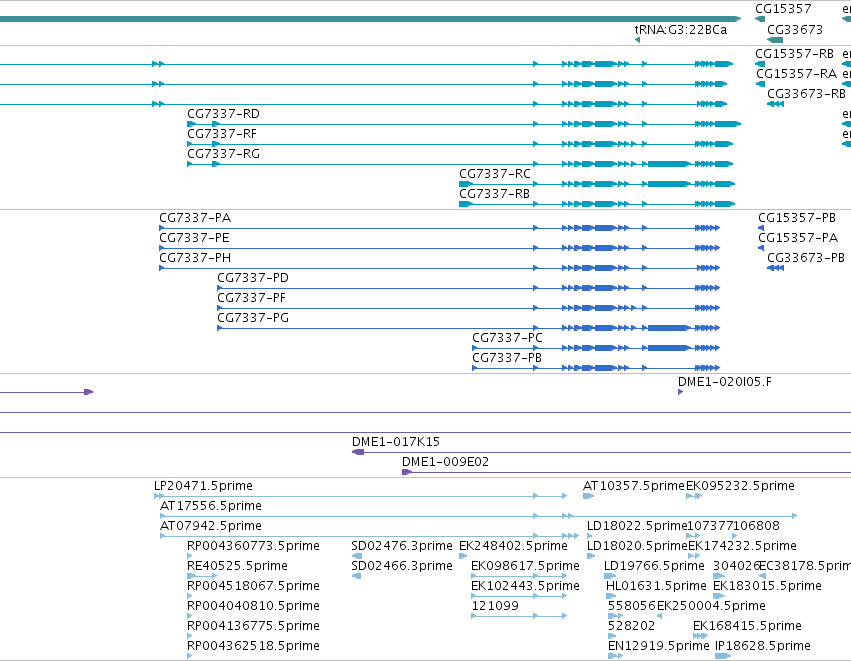Select the 528202 EST label

click(x=631, y=626)
